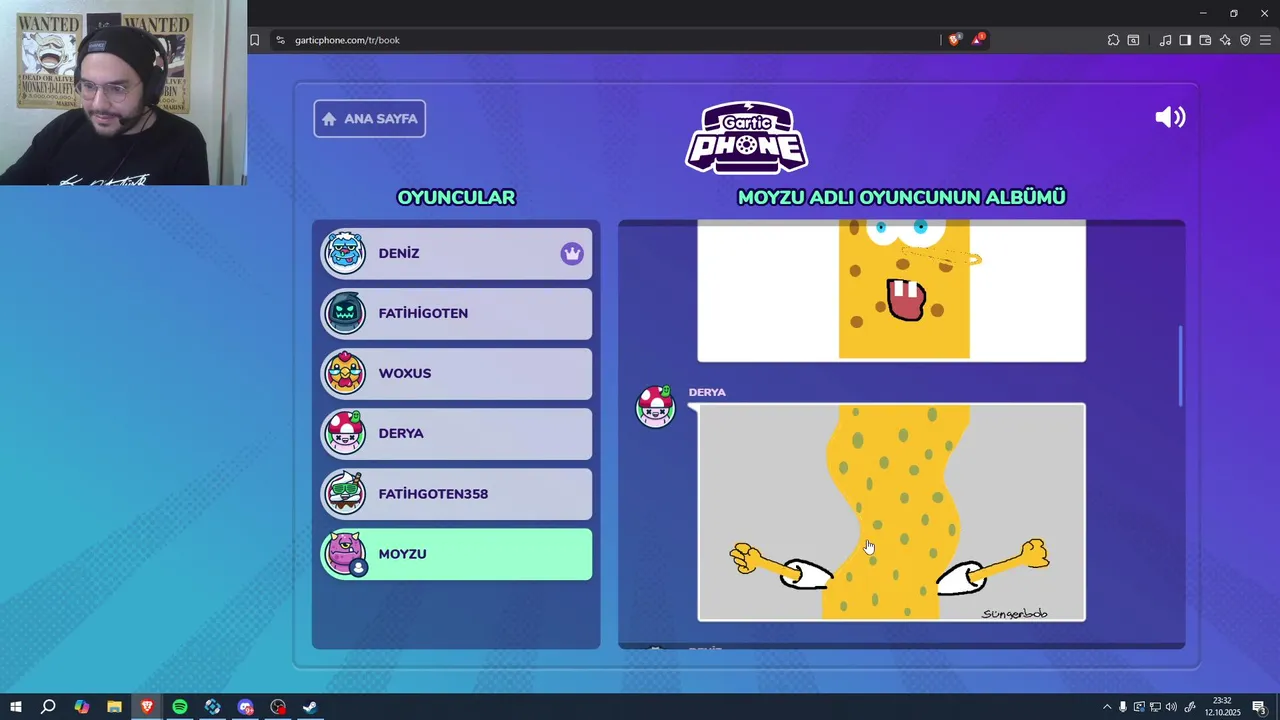Screen dimensions: 1280x720
Task: Open the browser extensions puzzle icon
Action: [x=1113, y=40]
